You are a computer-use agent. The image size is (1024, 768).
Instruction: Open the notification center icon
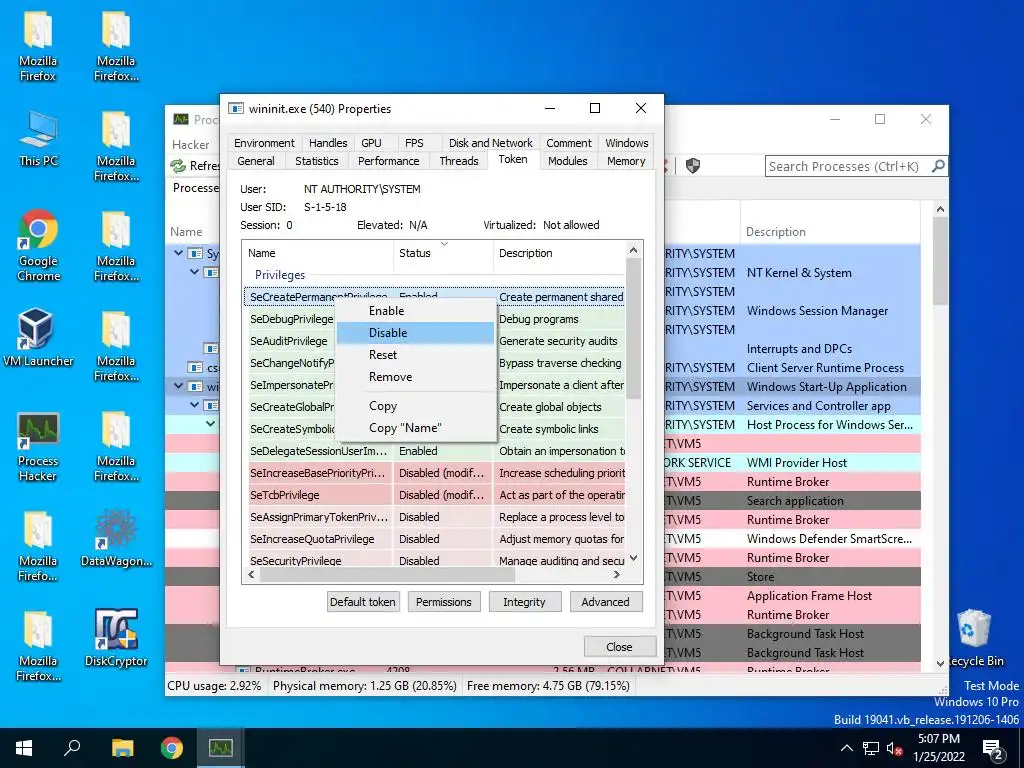(993, 748)
